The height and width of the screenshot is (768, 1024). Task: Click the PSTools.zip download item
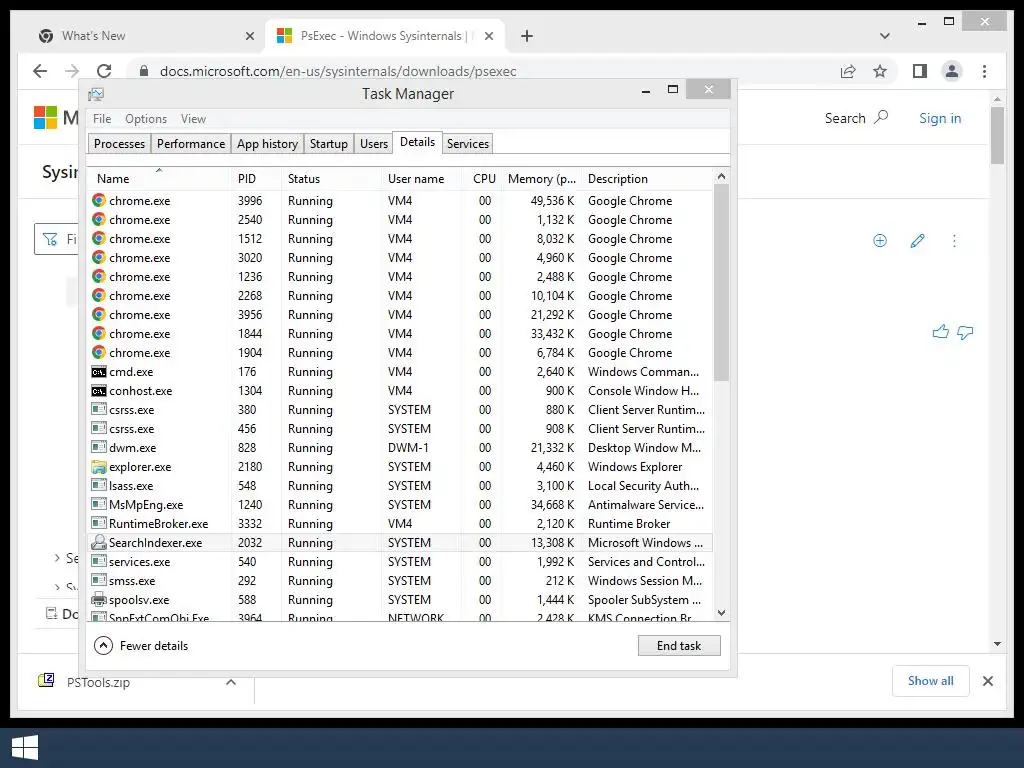98,682
